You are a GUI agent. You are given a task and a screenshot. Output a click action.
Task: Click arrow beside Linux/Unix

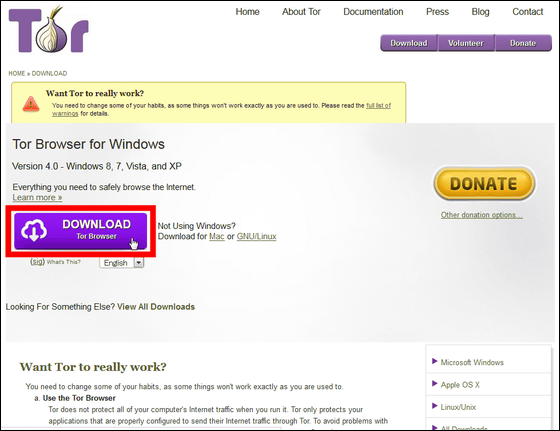pyautogui.click(x=435, y=406)
